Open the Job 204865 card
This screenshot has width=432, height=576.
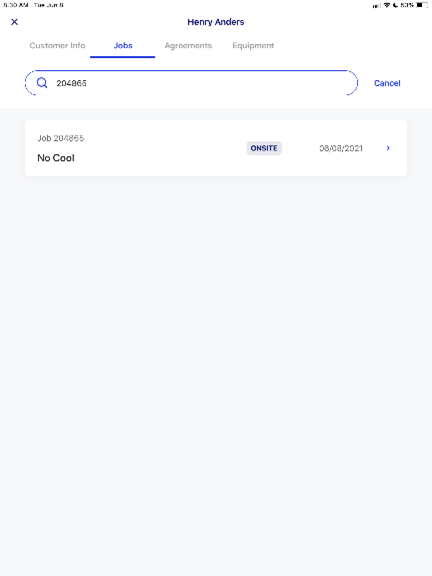pyautogui.click(x=216, y=148)
